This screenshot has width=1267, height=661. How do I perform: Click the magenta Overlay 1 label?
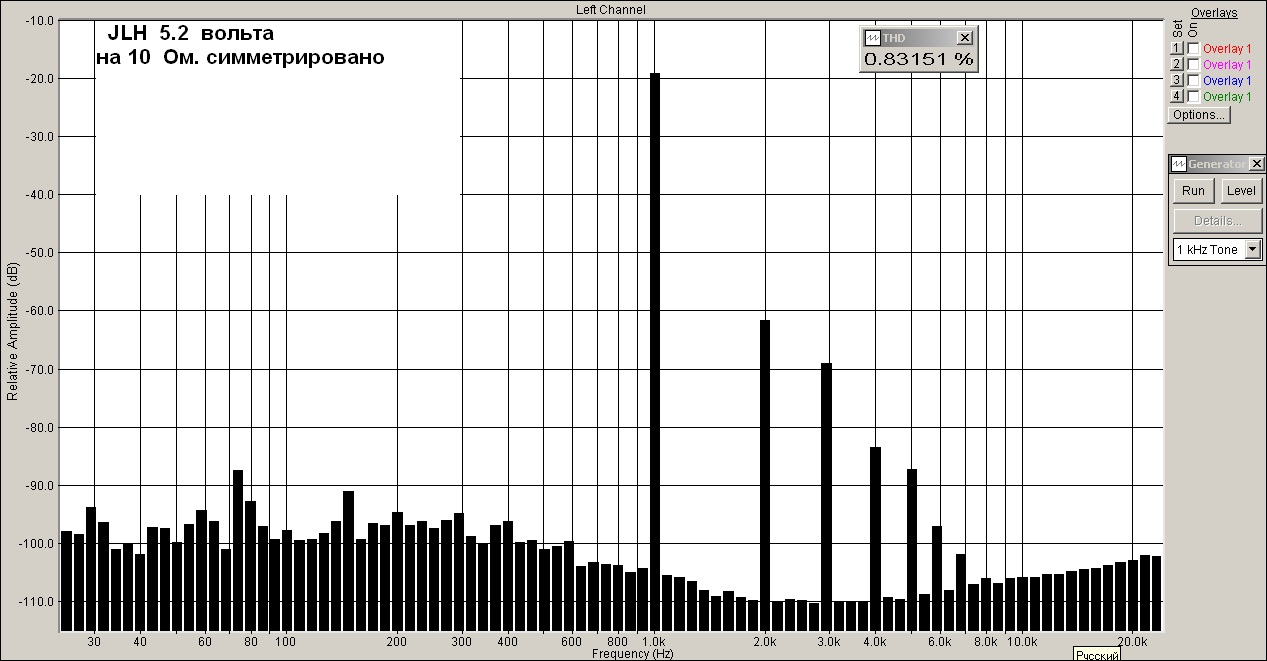pos(1226,65)
